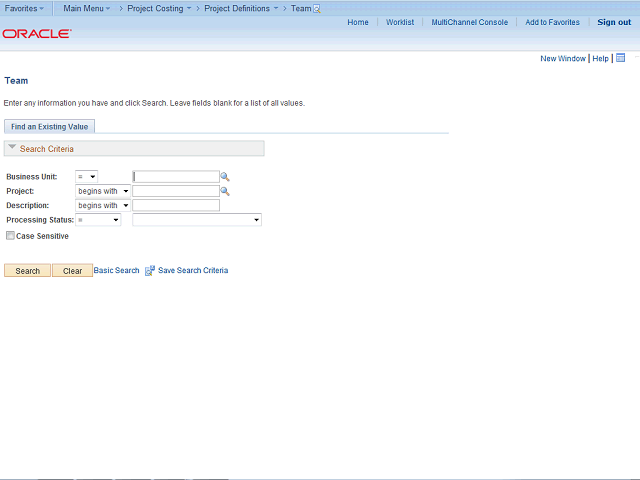Open the MultiChannel Console link
Viewport: 640px width, 480px height.
coord(470,22)
